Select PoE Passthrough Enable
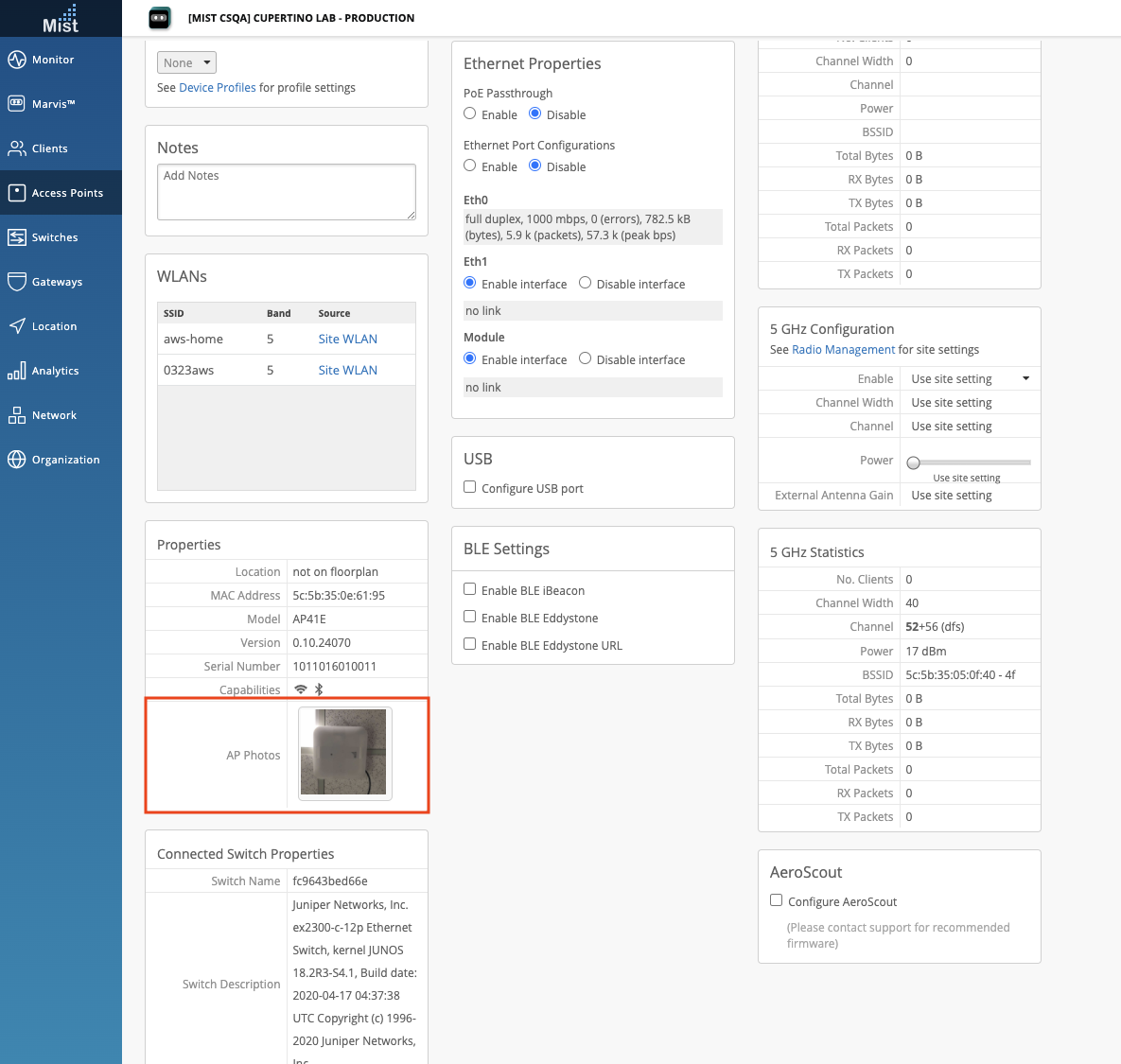 click(470, 113)
